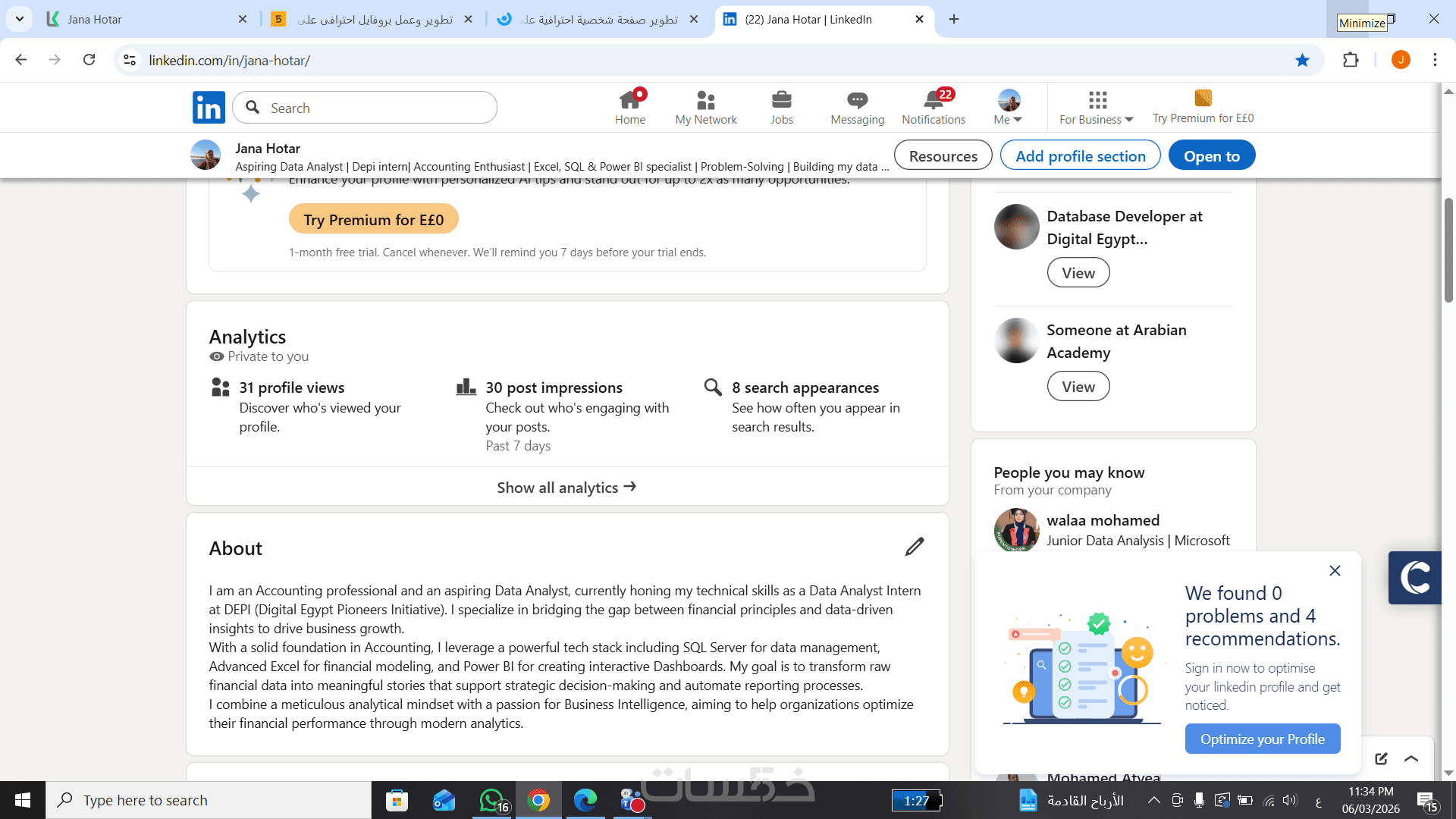Screen dimensions: 1456x819
Task: Click the compose message icon in messaging bar
Action: [1381, 758]
